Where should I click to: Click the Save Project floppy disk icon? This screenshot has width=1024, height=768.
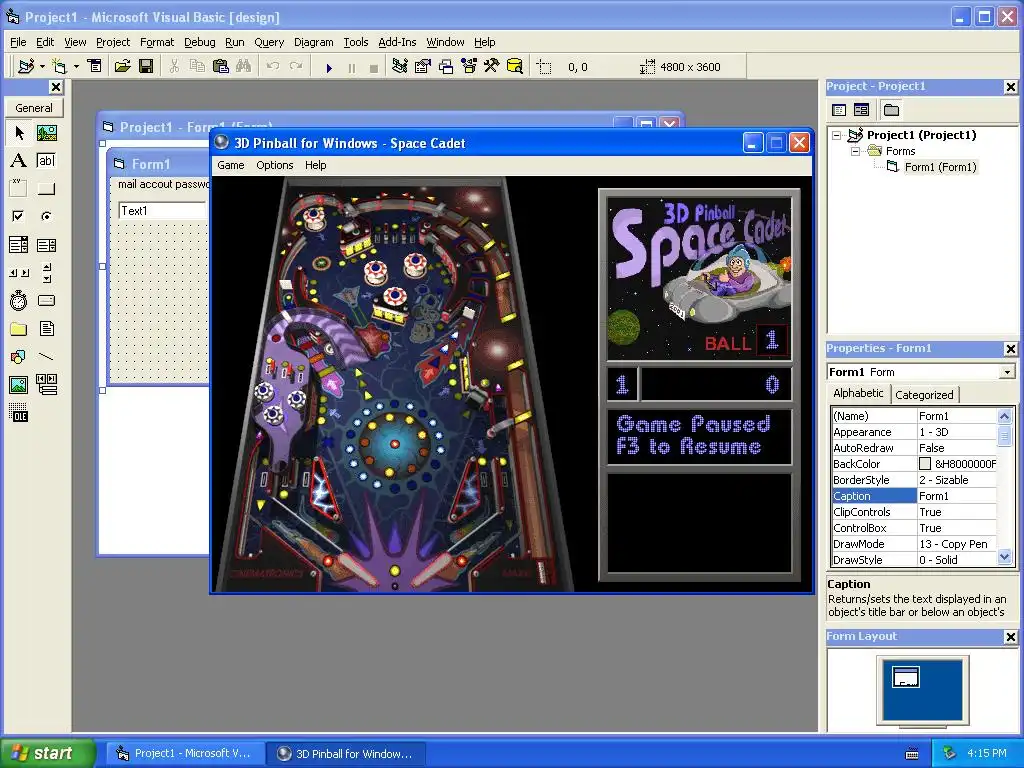click(x=146, y=66)
